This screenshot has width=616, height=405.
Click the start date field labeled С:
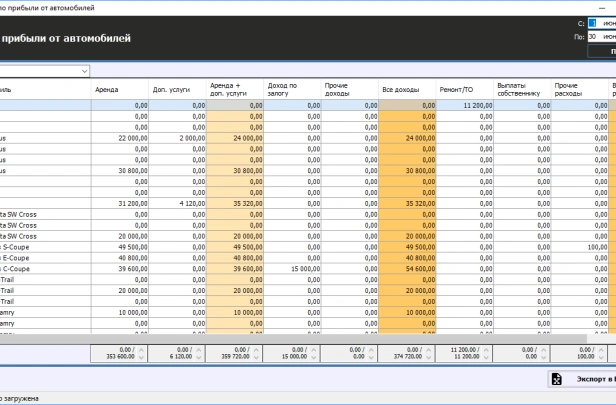tap(601, 22)
